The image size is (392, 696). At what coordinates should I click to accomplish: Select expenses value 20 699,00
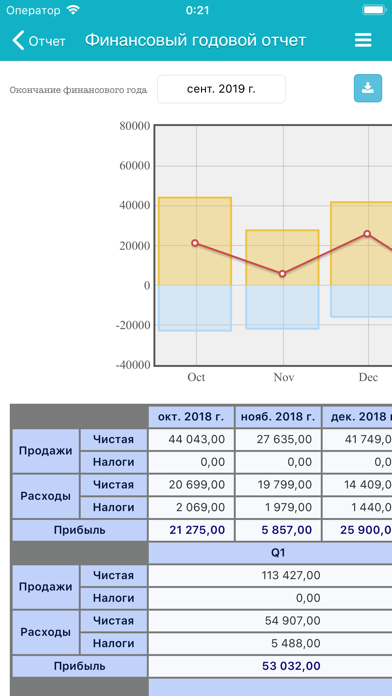[x=197, y=485]
